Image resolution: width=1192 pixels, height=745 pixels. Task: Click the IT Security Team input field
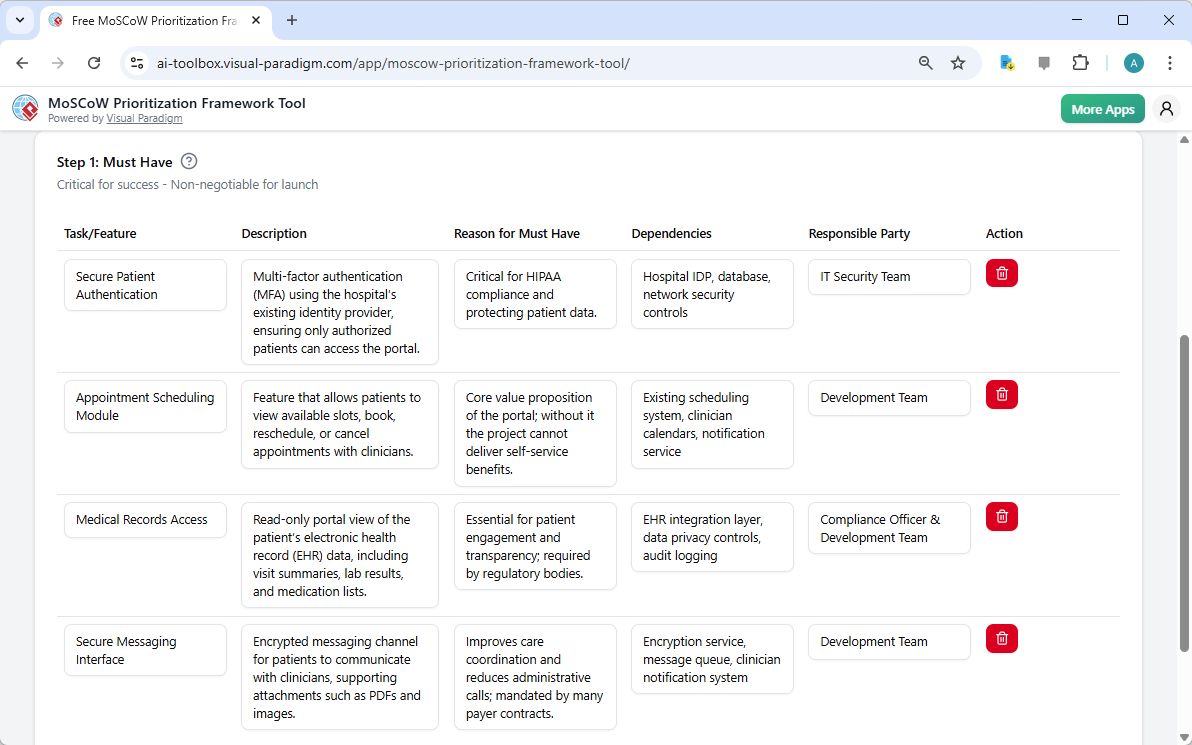[888, 276]
